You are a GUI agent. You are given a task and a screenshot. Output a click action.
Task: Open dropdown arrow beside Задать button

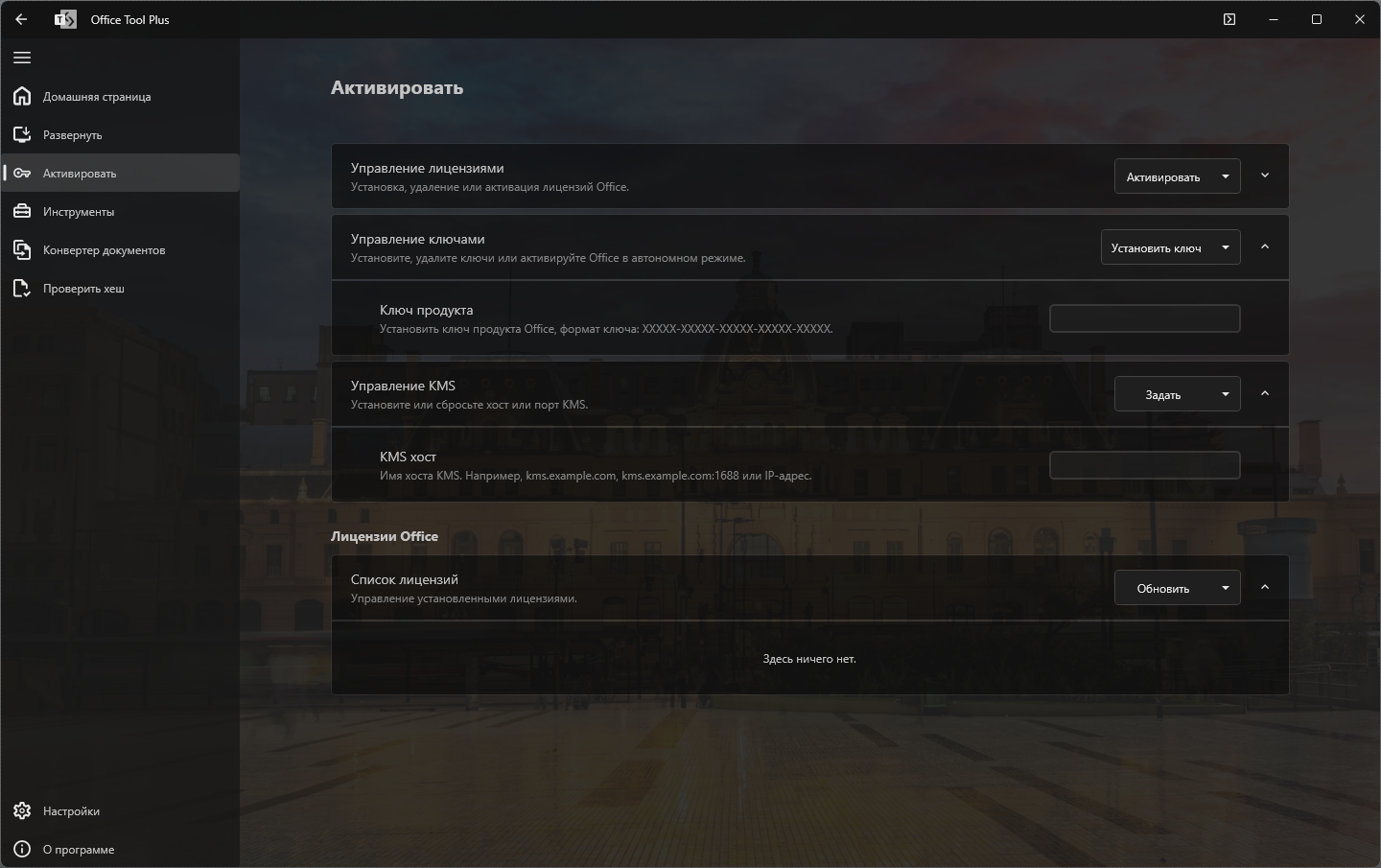click(1226, 394)
